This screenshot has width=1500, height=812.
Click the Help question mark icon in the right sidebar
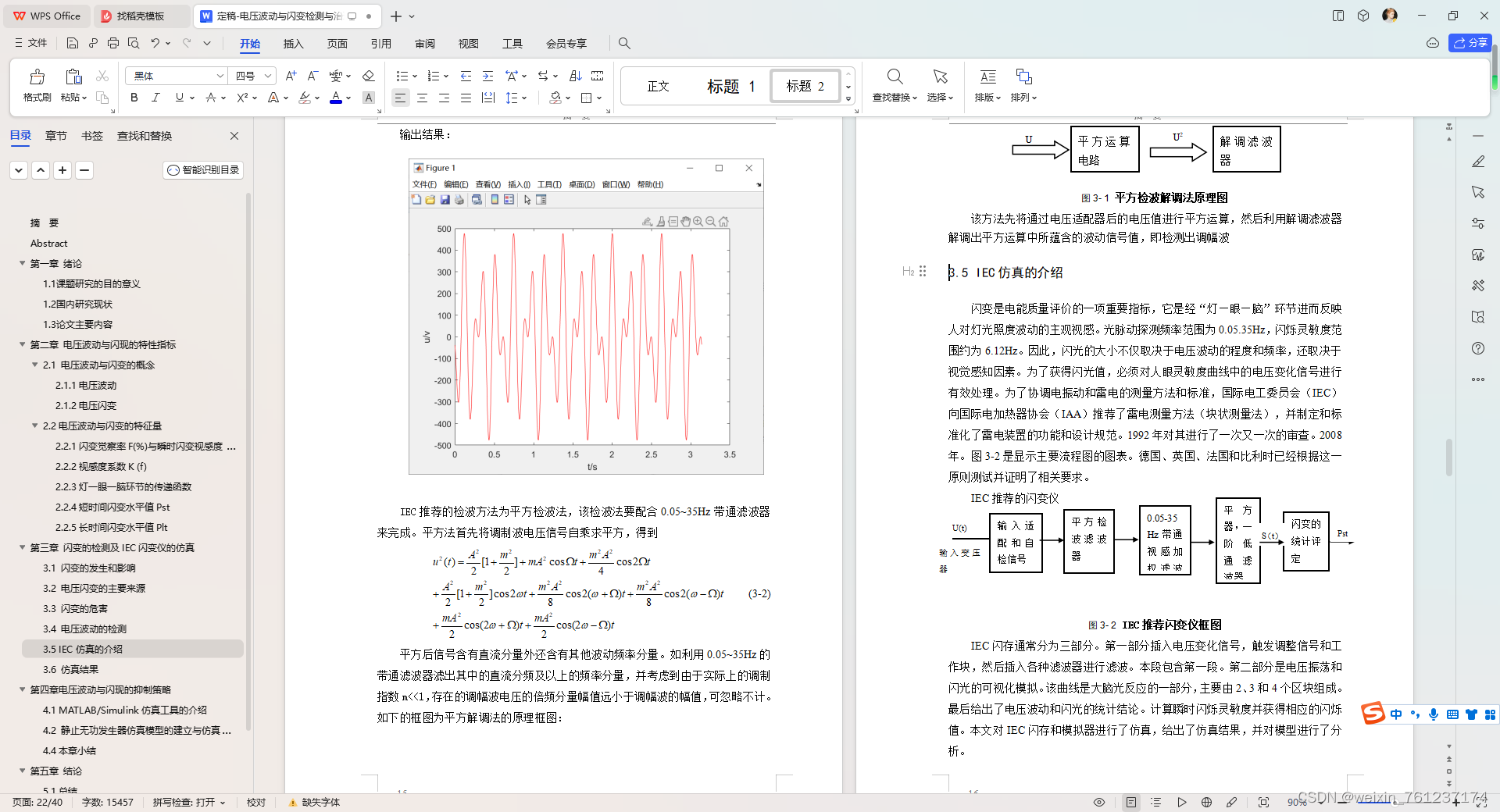click(x=1477, y=348)
